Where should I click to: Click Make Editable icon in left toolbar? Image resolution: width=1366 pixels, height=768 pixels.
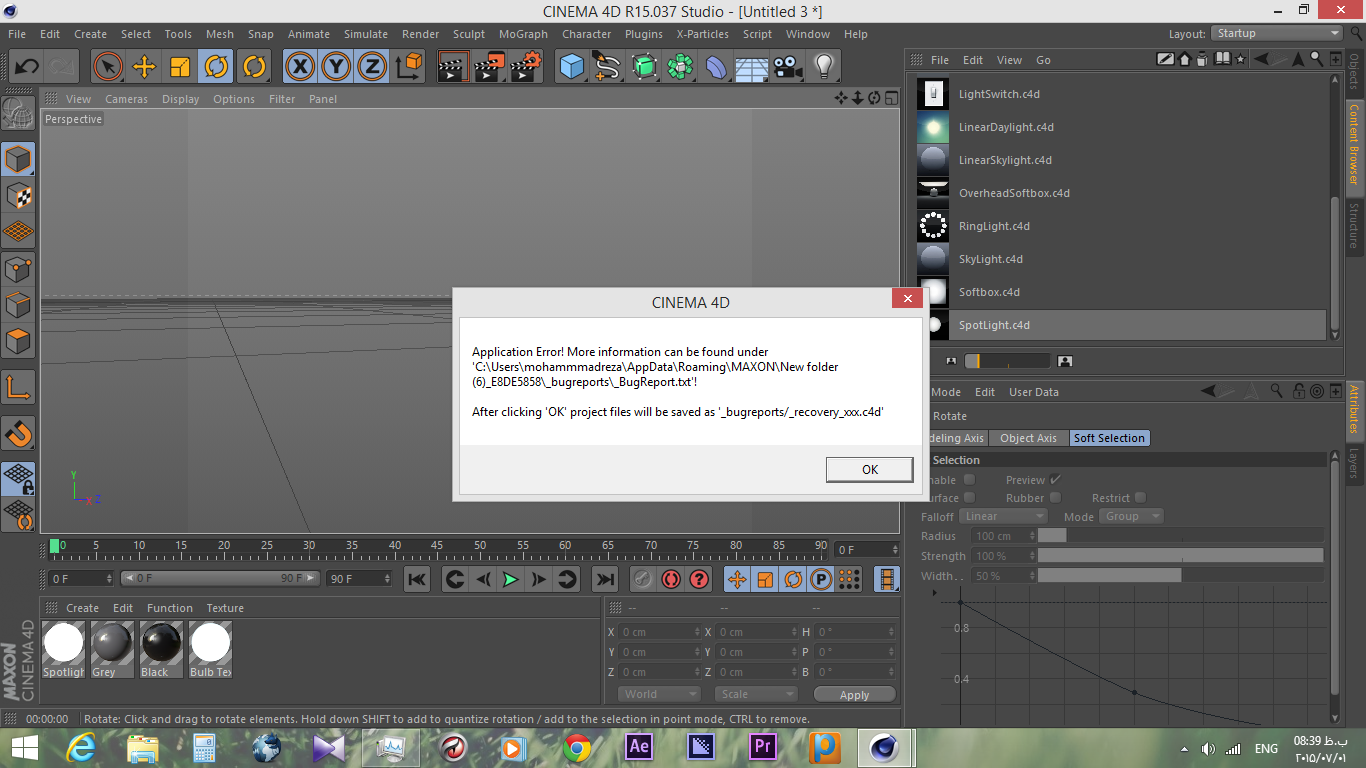pos(18,113)
